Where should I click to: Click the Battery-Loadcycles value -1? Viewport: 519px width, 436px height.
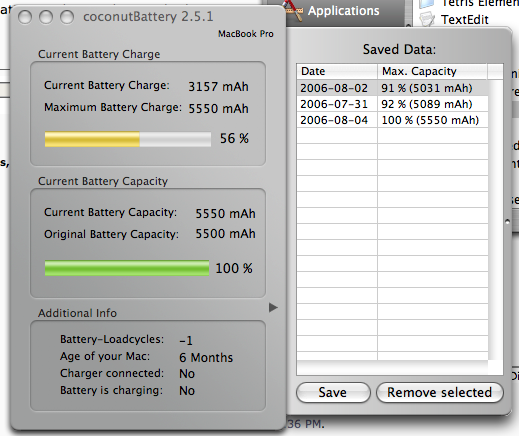[x=186, y=341]
